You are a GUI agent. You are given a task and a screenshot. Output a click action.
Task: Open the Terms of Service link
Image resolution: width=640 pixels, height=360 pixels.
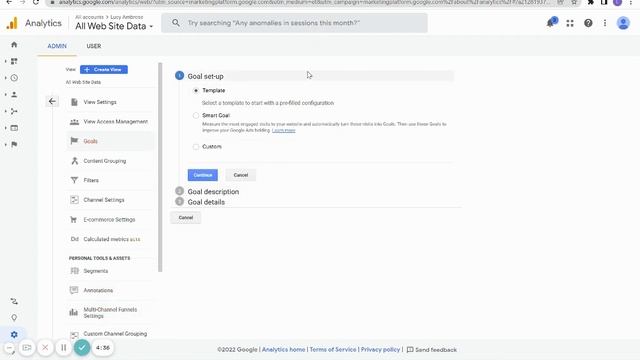[333, 350]
